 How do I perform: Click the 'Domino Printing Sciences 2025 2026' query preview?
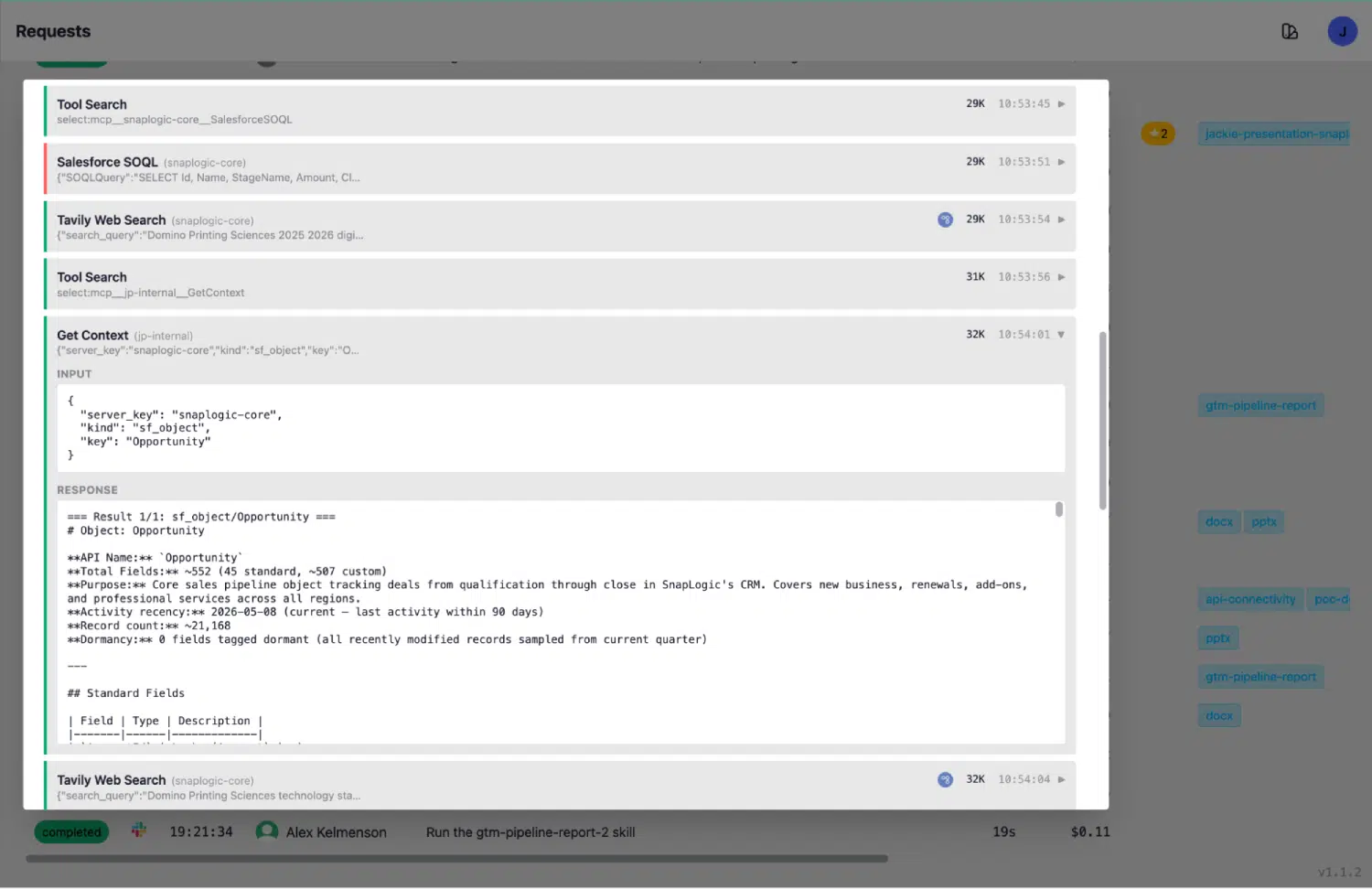(x=210, y=236)
